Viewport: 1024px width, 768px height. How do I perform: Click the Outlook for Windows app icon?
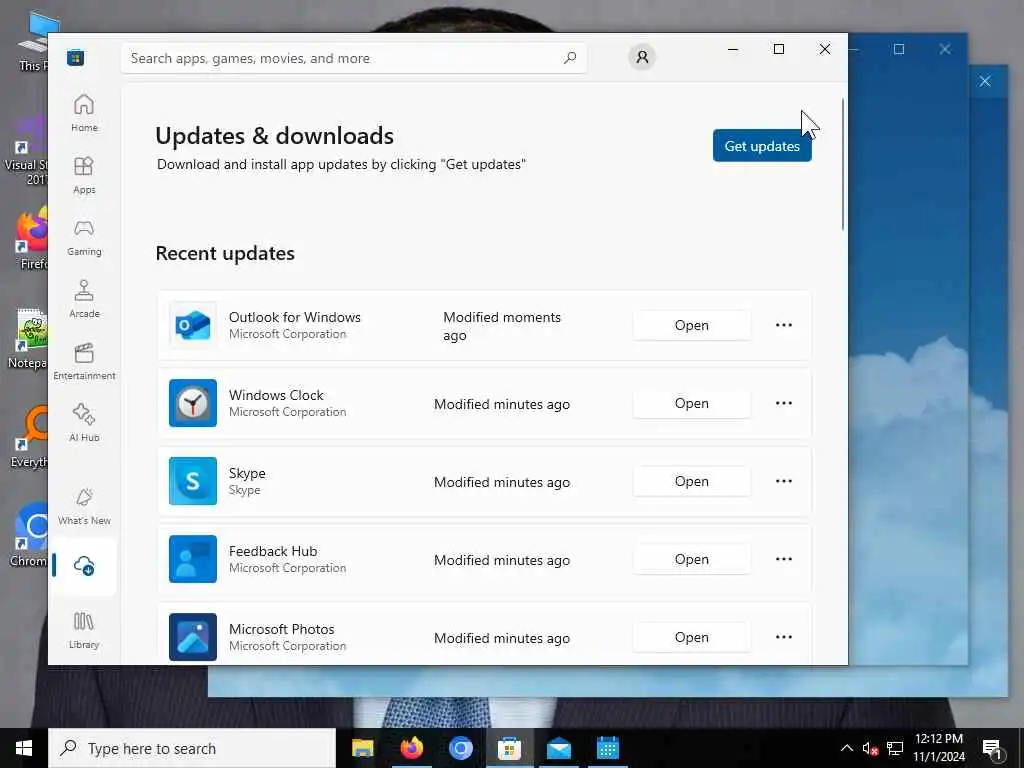[193, 325]
